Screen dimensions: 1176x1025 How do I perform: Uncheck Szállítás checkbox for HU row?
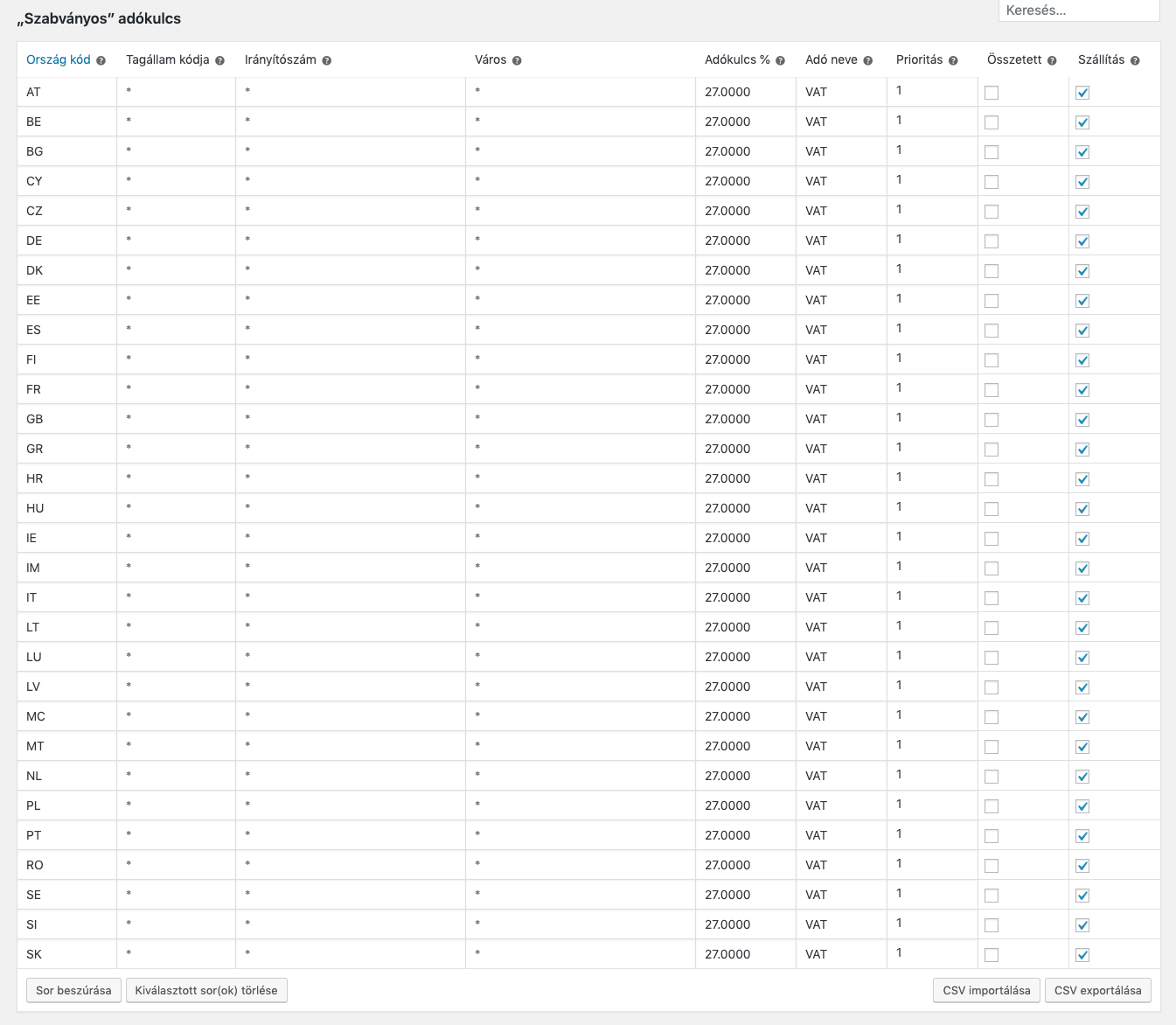[1082, 509]
